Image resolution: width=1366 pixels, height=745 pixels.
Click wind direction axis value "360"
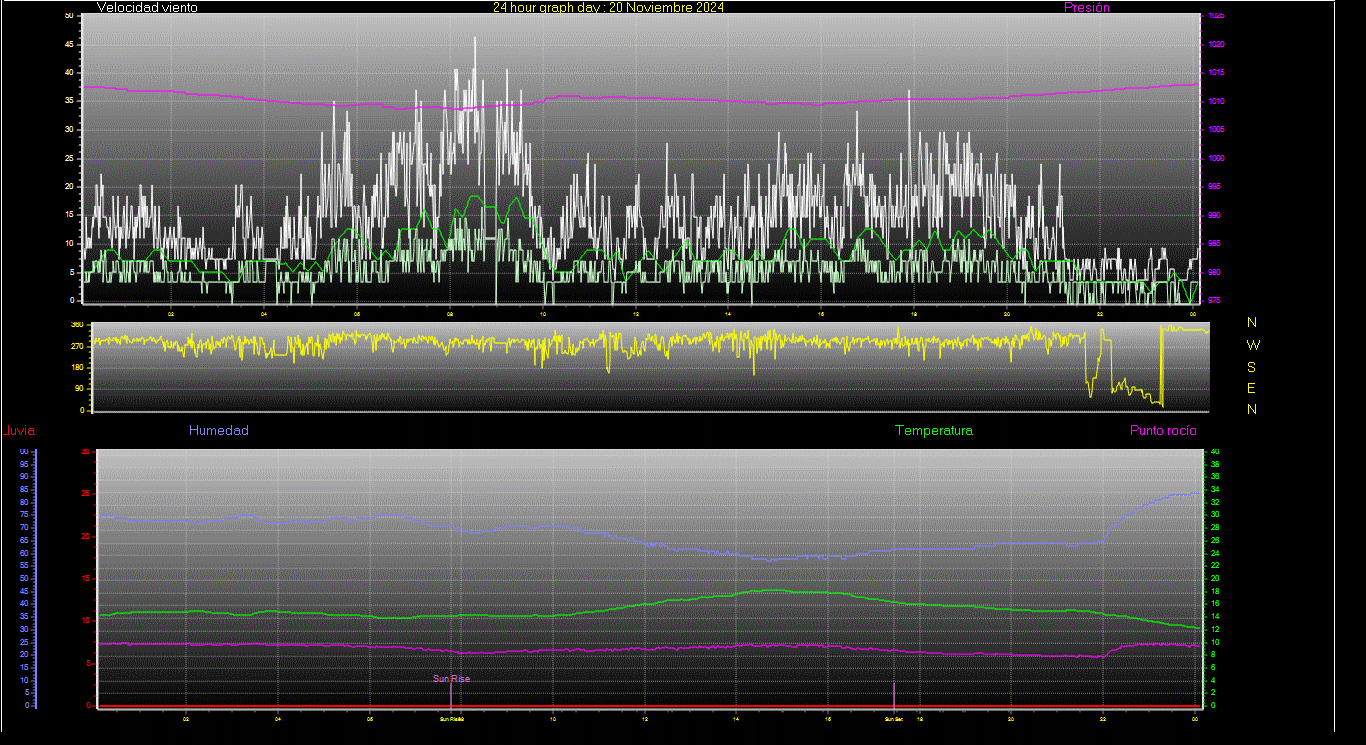[x=77, y=324]
